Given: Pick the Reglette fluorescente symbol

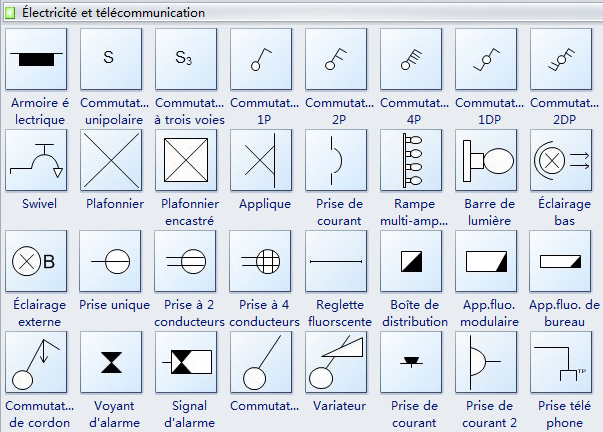Looking at the screenshot, I should pyautogui.click(x=335, y=261).
